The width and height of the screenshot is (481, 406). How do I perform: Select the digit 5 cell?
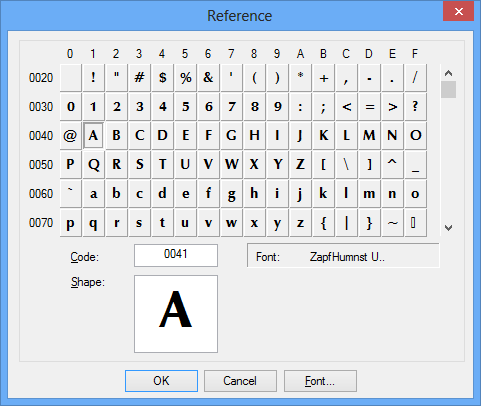point(185,107)
